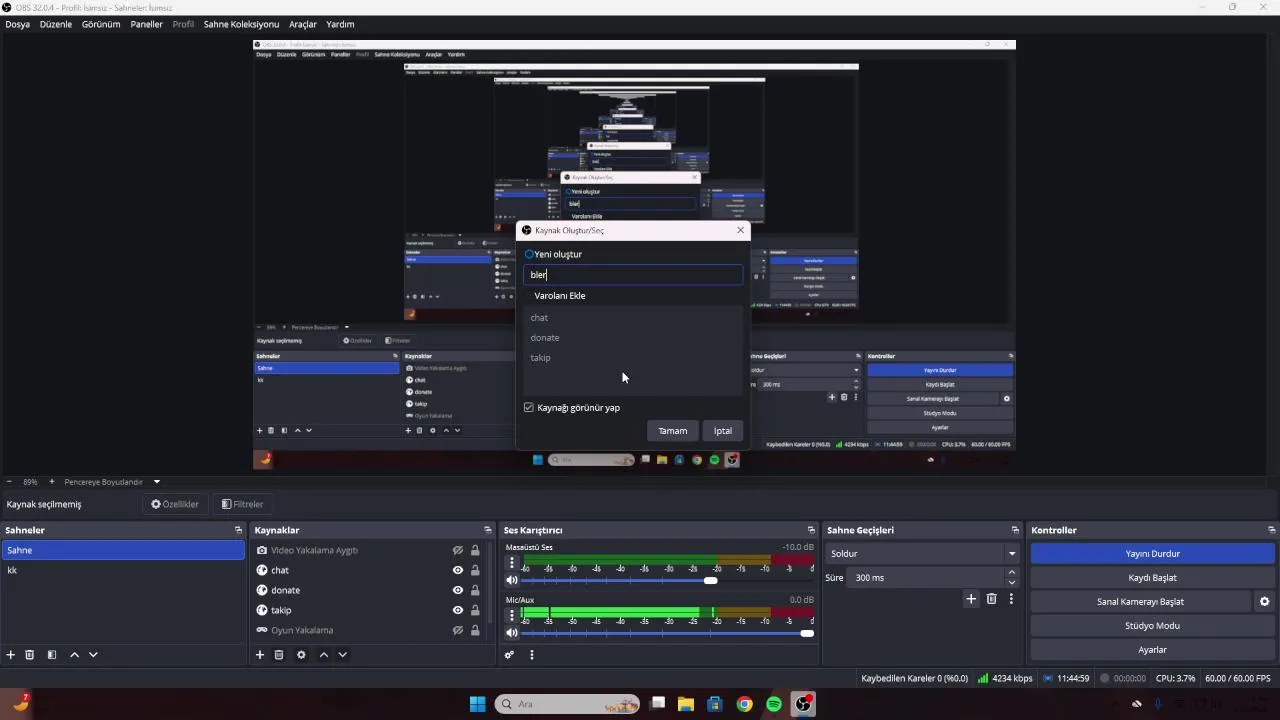Zoom in the preview with the plus icon
The image size is (1280, 720).
pyautogui.click(x=52, y=481)
